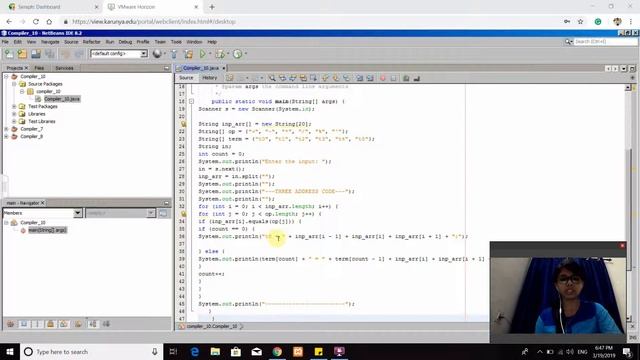Bookmark page with star icon
Screen dimensions: 640x360
pyautogui.click(x=580, y=22)
